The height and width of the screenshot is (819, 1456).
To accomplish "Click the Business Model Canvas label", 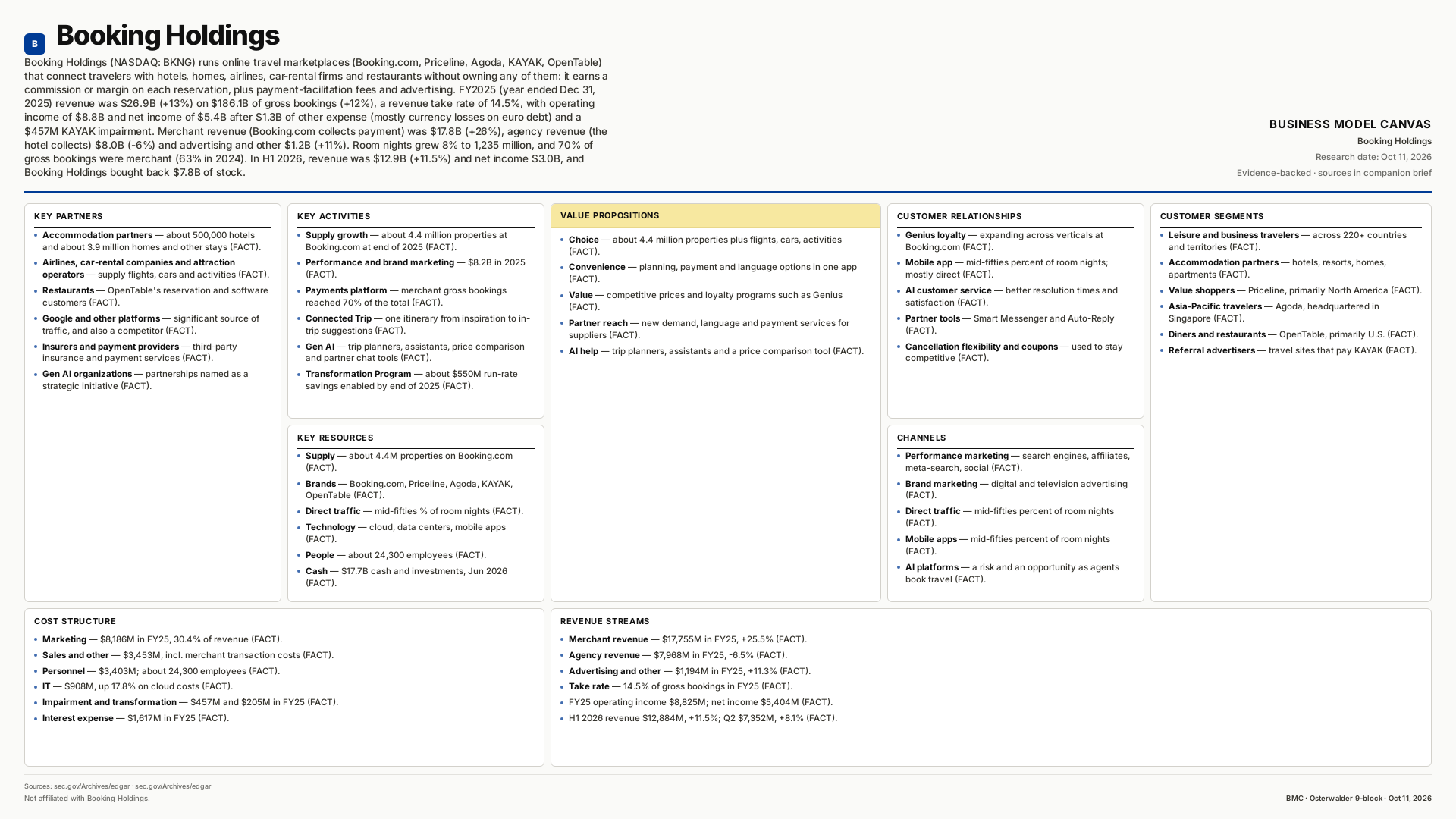I will click(1350, 124).
